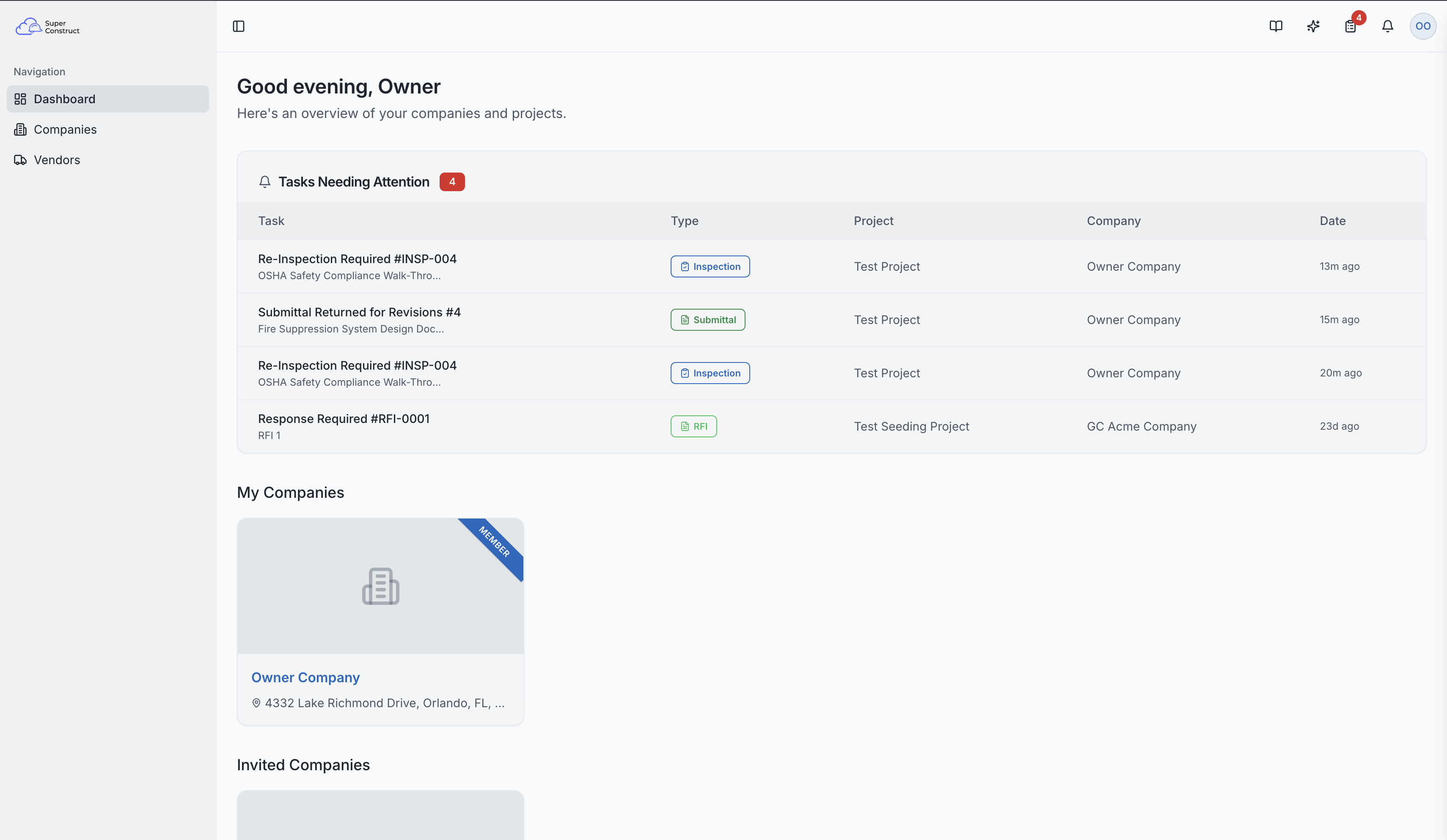Go to Companies in navigation

[108, 130]
